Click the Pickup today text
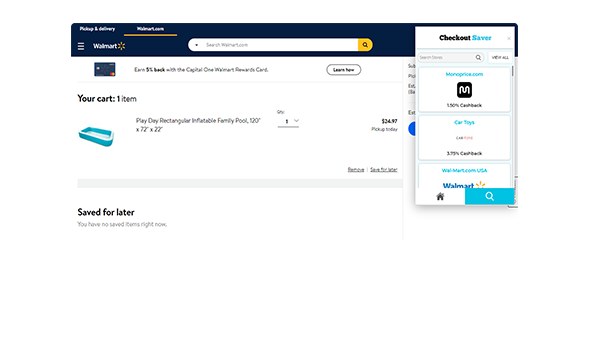The width and height of the screenshot is (590, 360). 384,129
